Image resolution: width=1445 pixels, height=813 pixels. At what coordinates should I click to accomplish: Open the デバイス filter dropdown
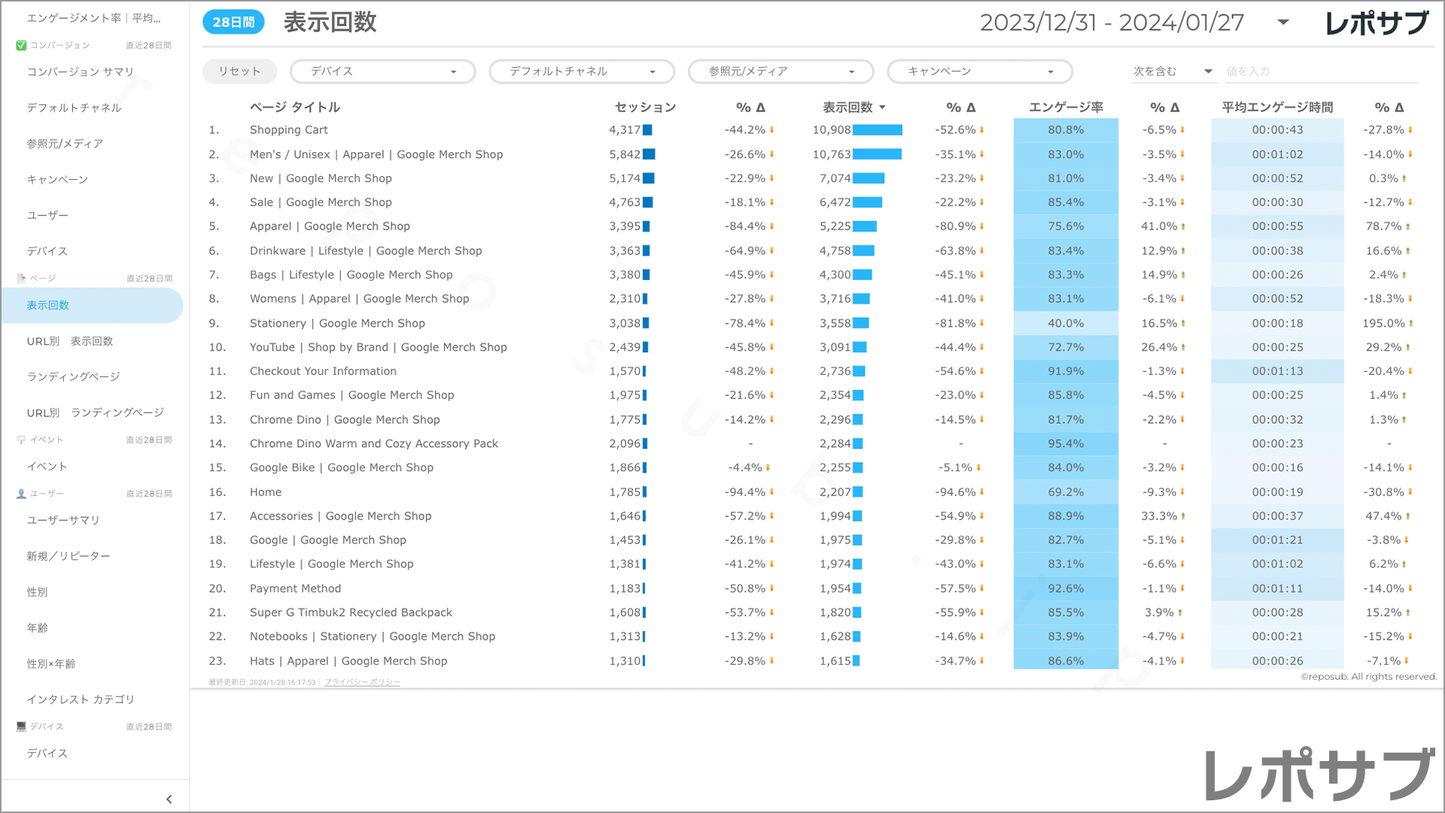[x=382, y=72]
